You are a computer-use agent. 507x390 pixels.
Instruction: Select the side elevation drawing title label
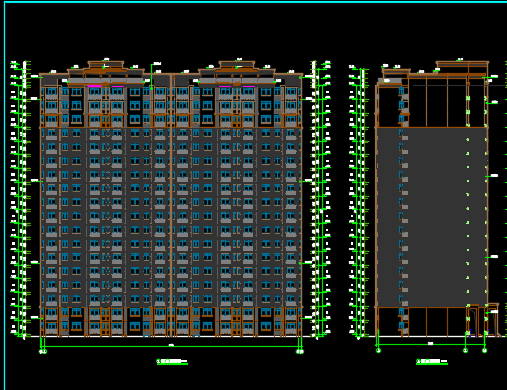(432, 361)
